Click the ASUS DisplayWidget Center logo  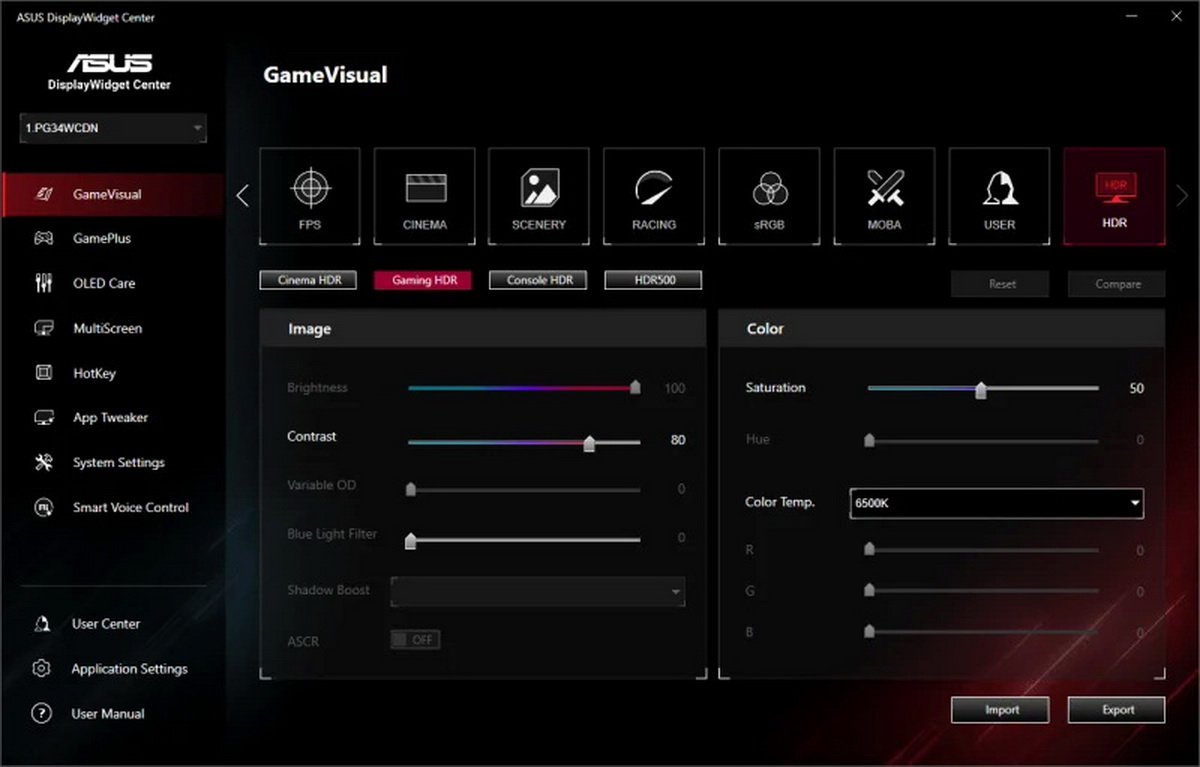tap(109, 71)
